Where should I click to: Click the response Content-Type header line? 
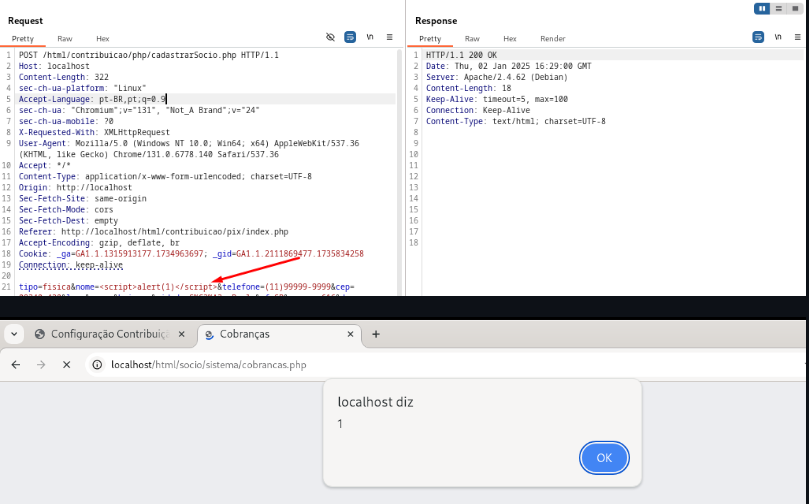(515, 121)
